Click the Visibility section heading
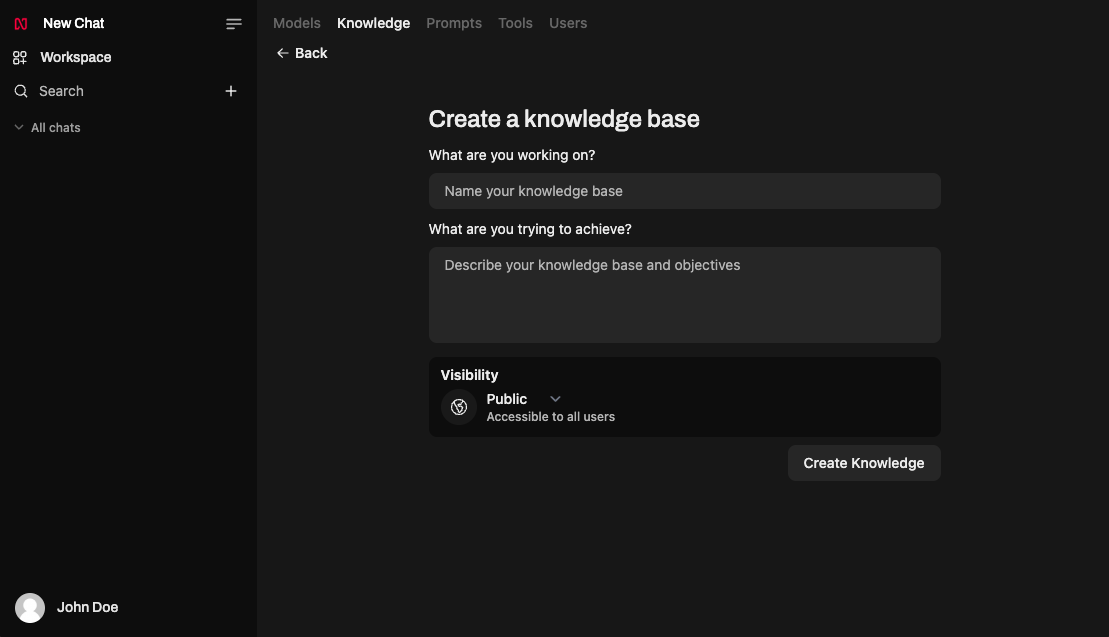 (x=469, y=375)
